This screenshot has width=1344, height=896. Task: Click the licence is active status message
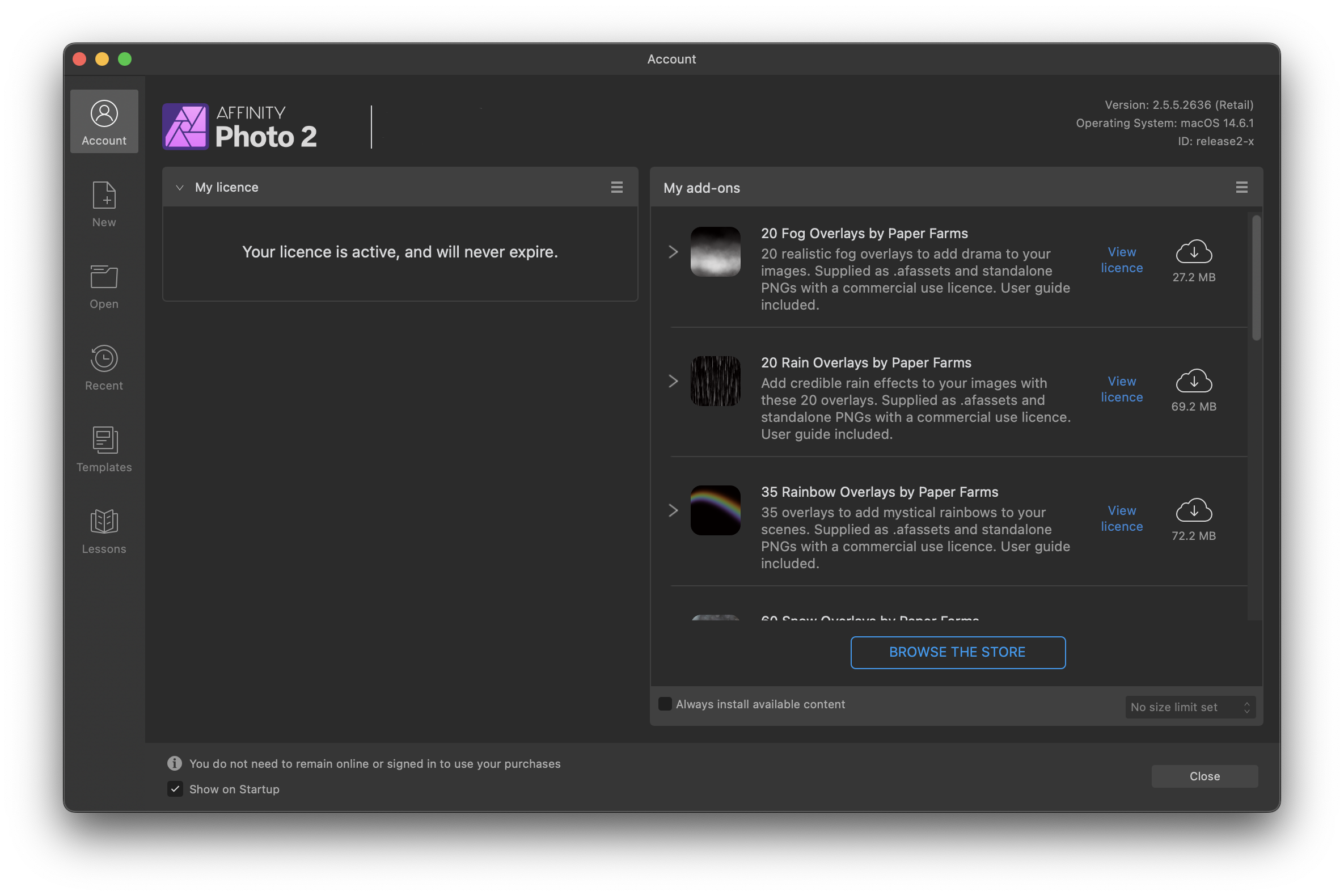[x=400, y=252]
